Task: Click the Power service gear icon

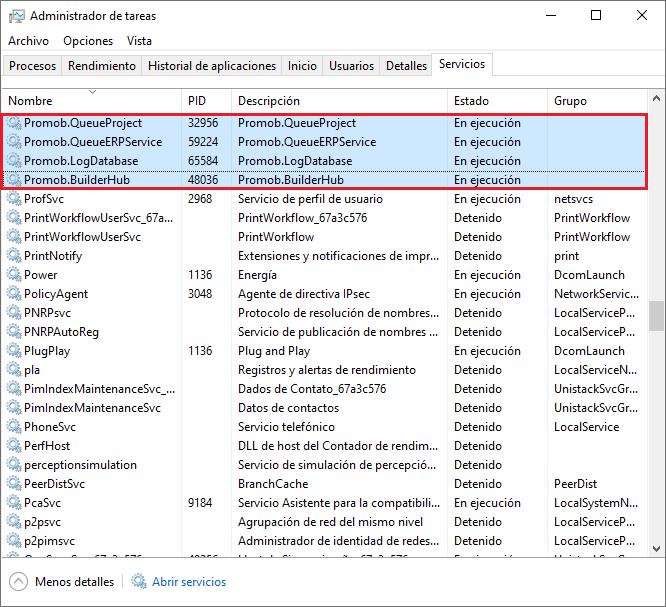Action: [x=14, y=275]
